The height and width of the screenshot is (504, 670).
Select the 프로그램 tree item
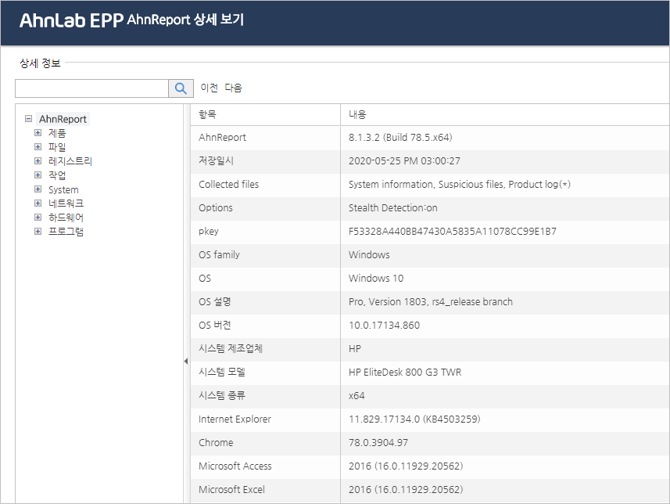[x=66, y=231]
